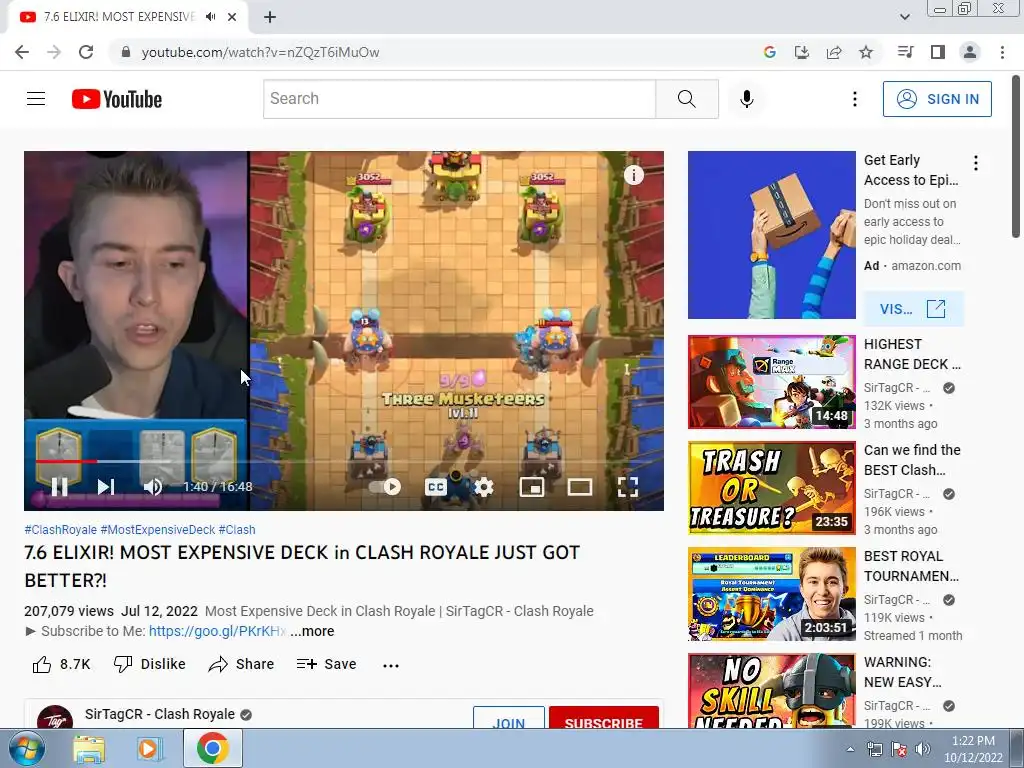Dislike the video
Screen dimensions: 1024x768
150,664
